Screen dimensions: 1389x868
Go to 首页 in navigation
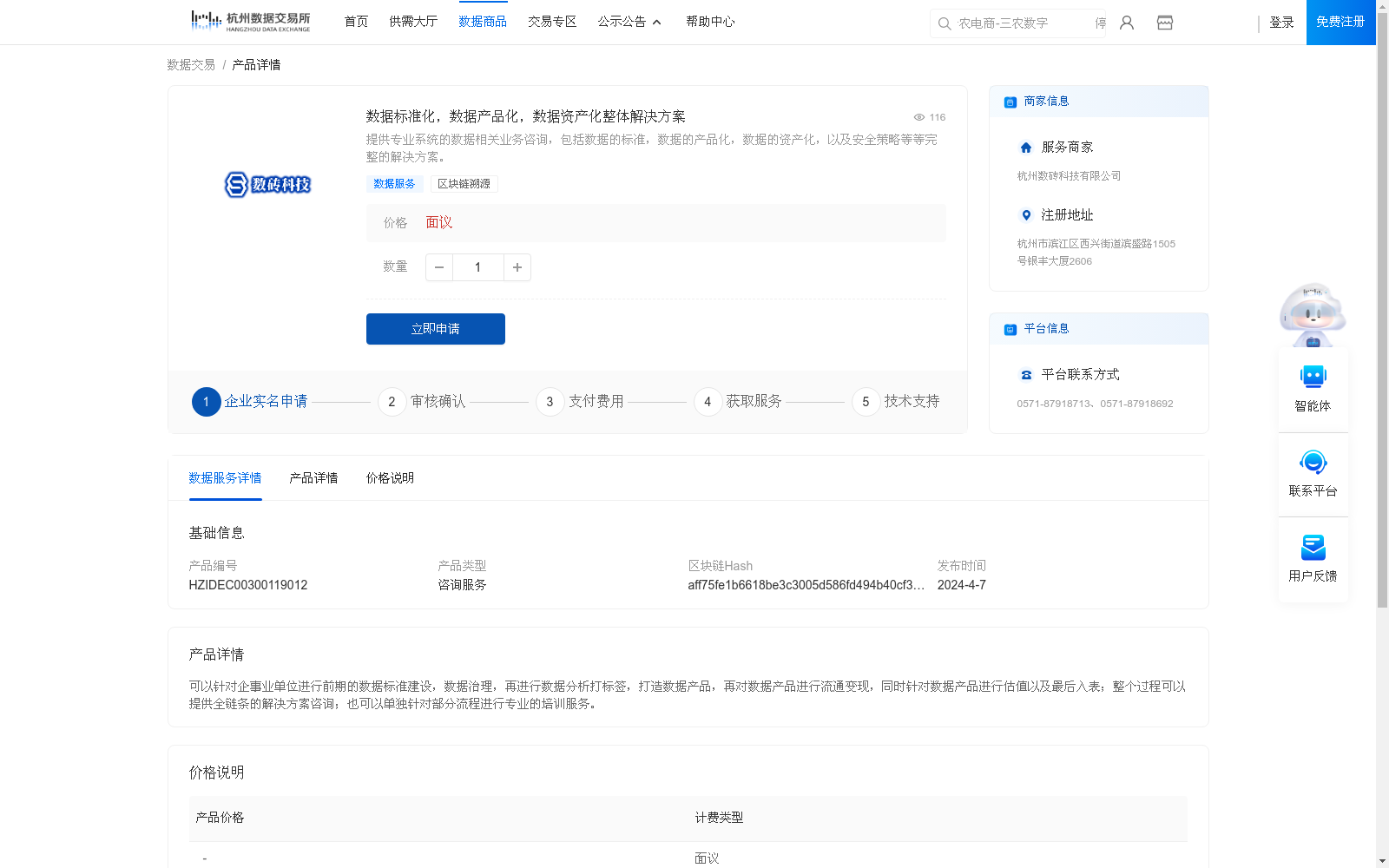[x=357, y=22]
